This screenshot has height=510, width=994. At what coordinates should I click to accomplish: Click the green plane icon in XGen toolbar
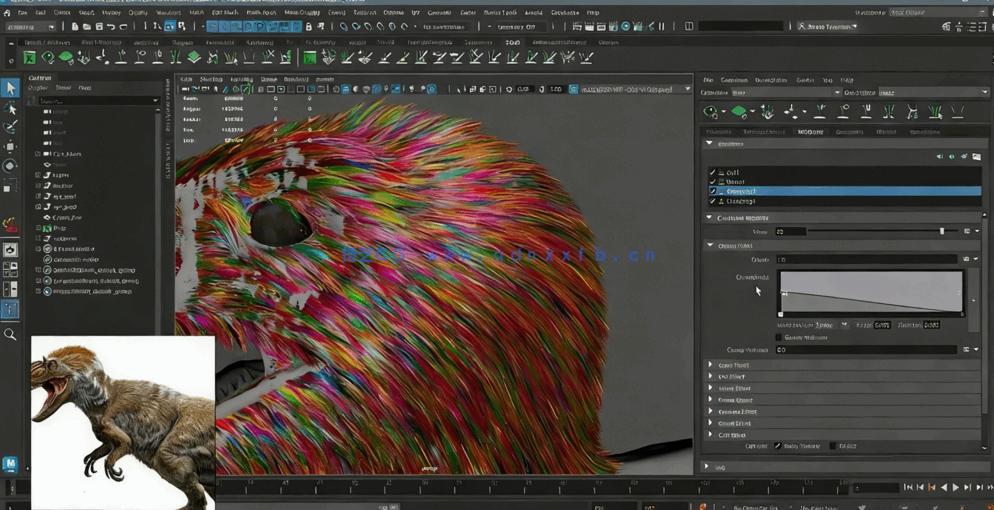tap(740, 112)
